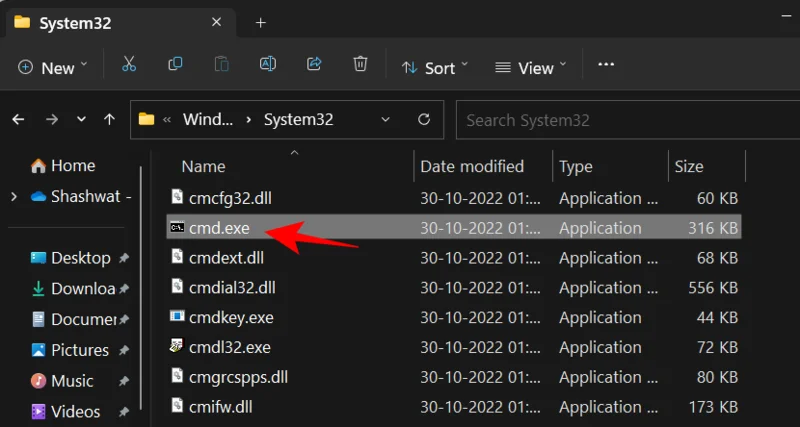Go forward with the right arrow
Screen dimensions: 800x427
[52, 119]
